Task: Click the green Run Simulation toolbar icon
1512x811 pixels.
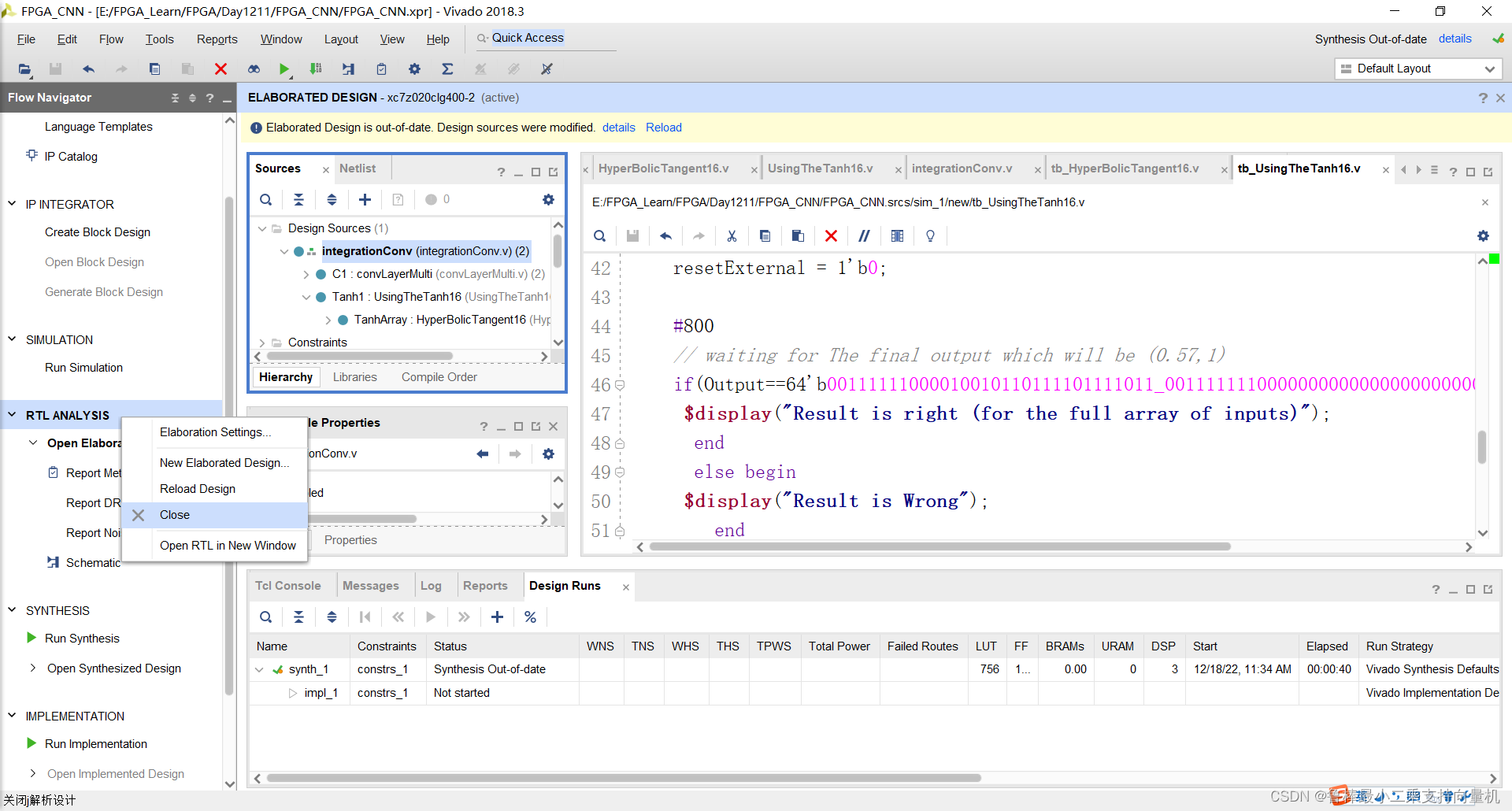Action: point(284,69)
